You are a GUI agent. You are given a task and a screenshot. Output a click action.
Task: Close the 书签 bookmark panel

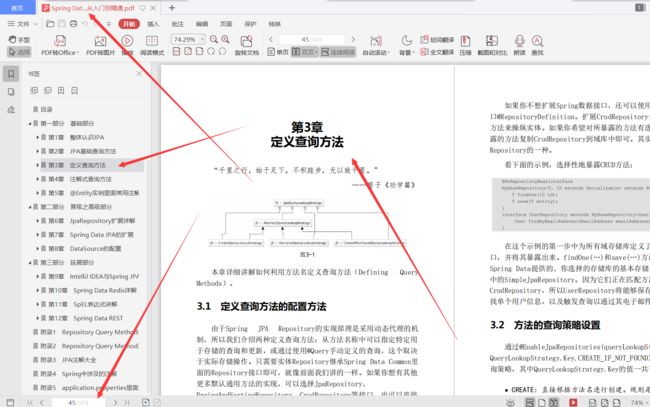click(x=139, y=73)
